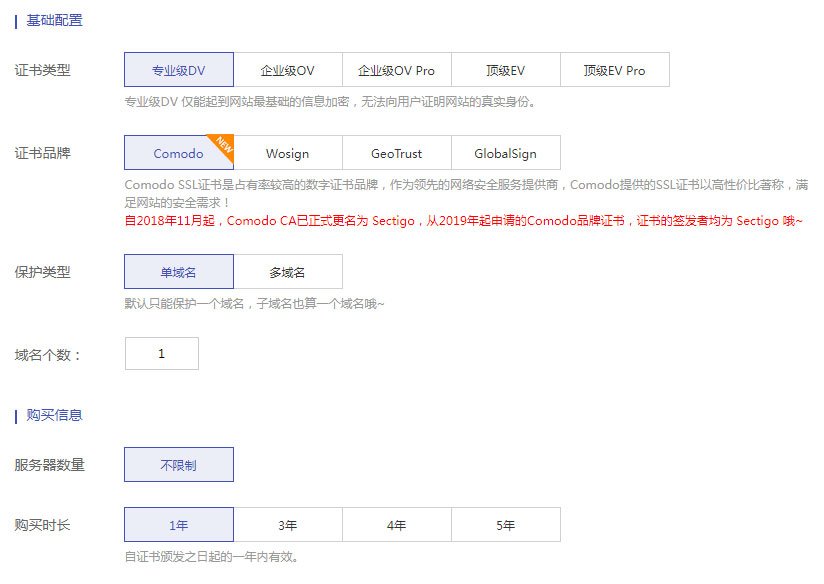The height and width of the screenshot is (584, 824).
Task: Select 顶级EV certificate type
Action: tap(506, 69)
